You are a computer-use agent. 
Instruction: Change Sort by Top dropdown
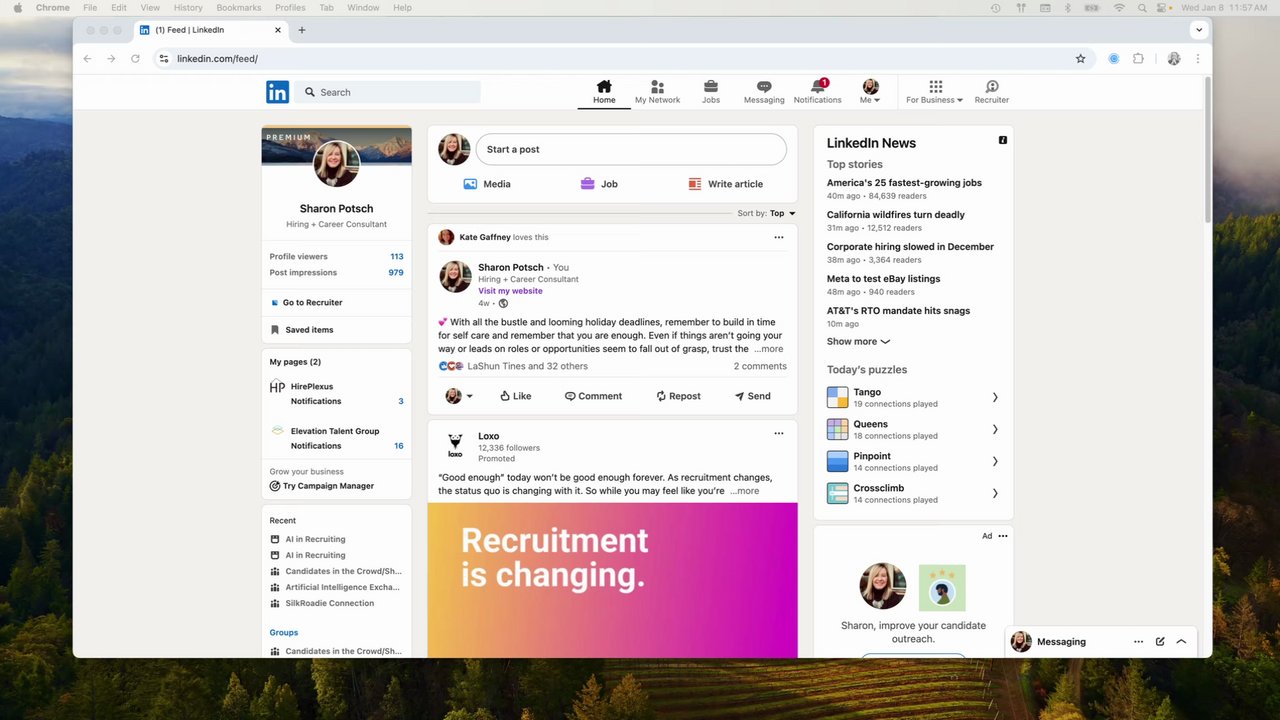click(782, 213)
